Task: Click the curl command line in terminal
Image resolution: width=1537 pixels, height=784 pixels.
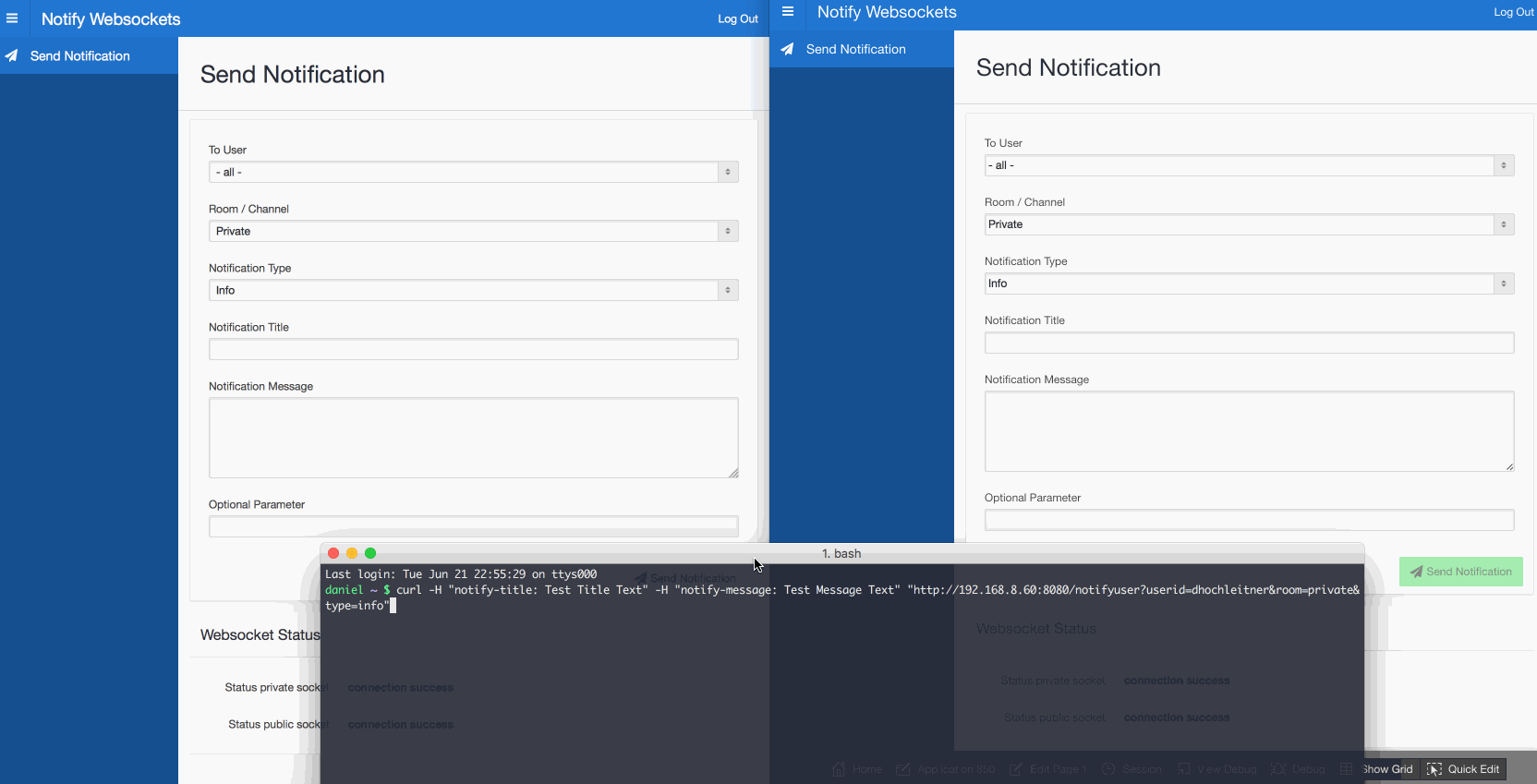Action: click(x=842, y=597)
